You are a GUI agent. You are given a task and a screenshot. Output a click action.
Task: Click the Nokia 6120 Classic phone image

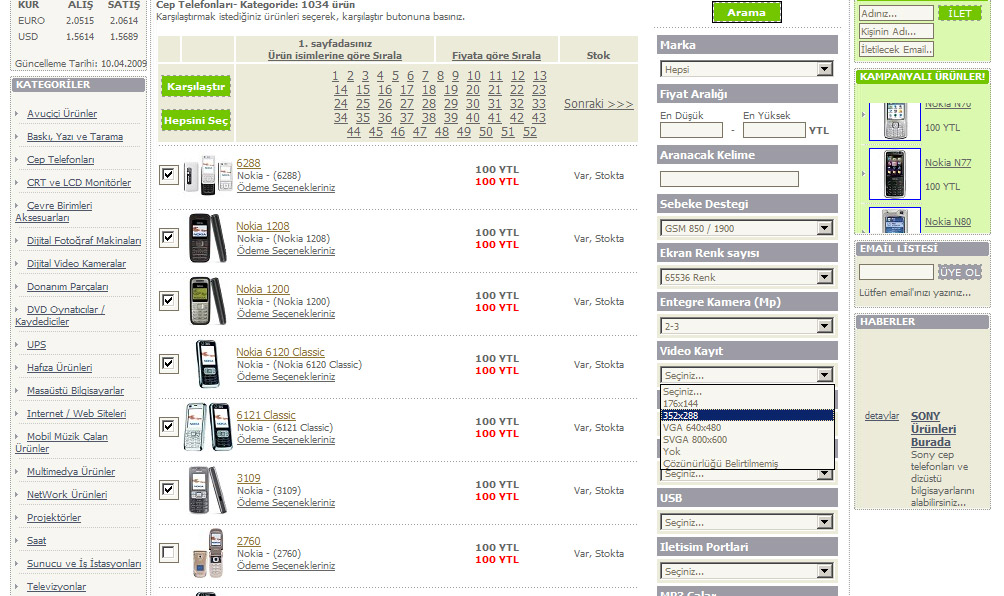click(207, 364)
